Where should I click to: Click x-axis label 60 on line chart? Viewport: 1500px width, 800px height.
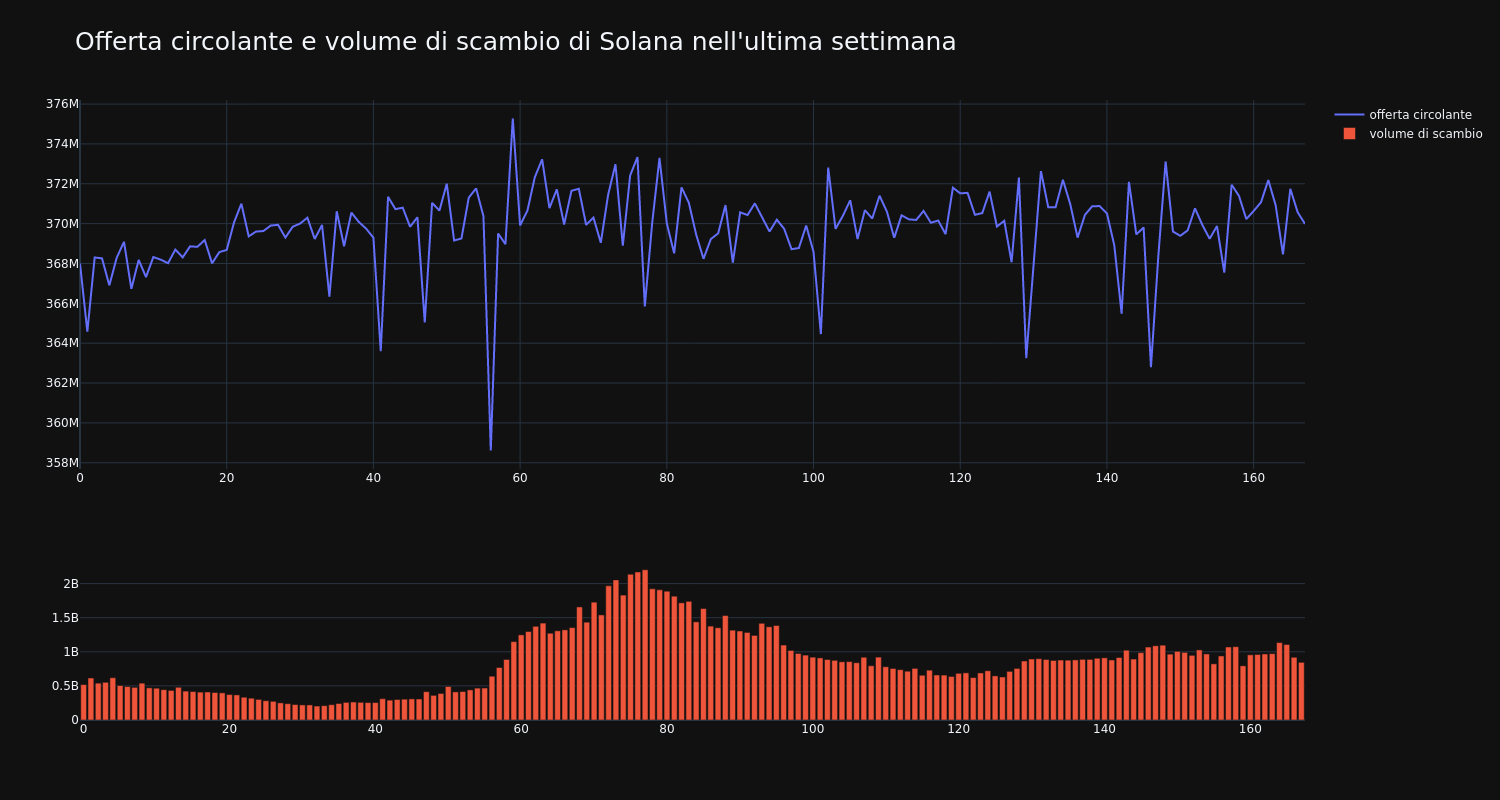[x=520, y=478]
